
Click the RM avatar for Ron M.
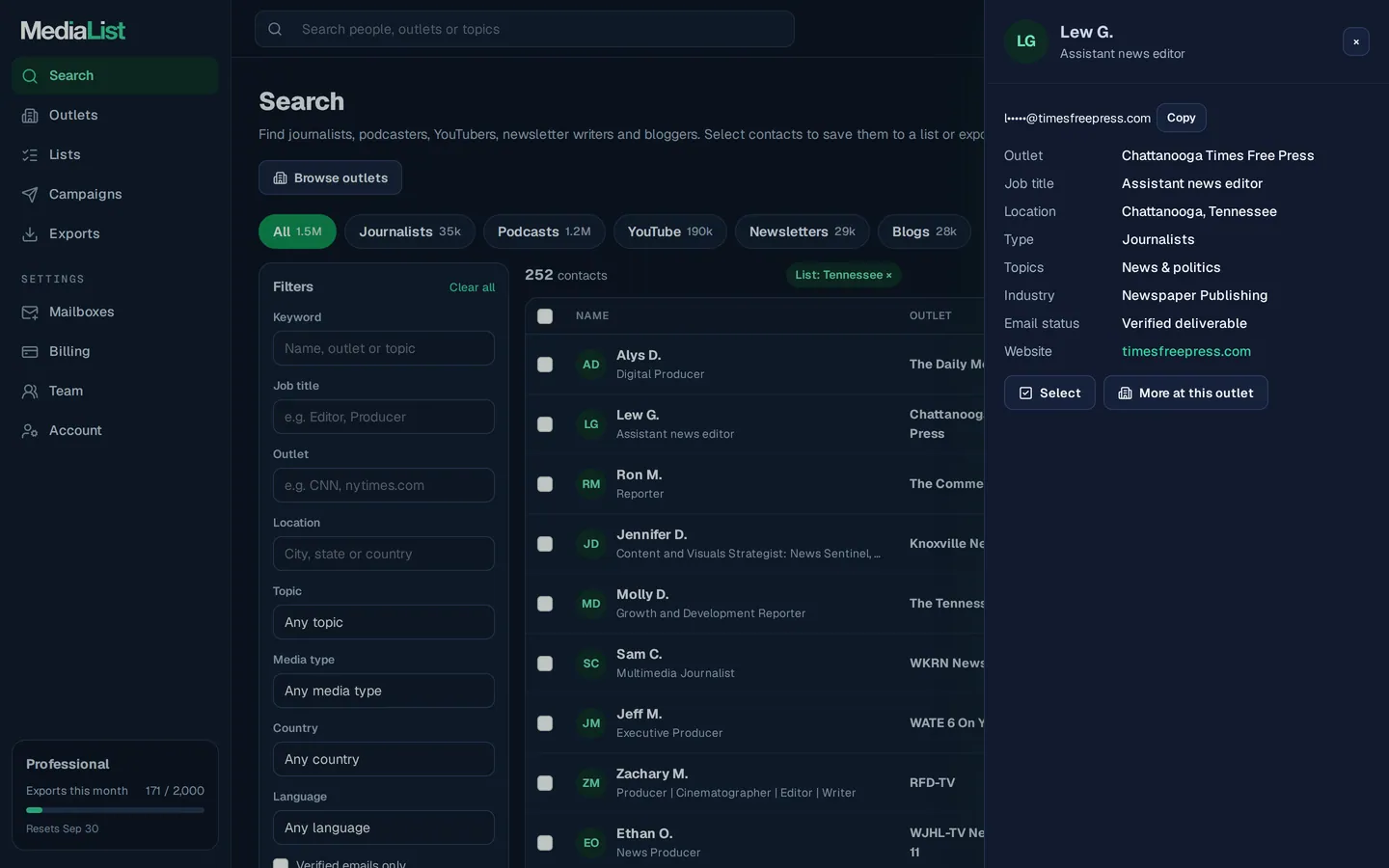pos(591,484)
